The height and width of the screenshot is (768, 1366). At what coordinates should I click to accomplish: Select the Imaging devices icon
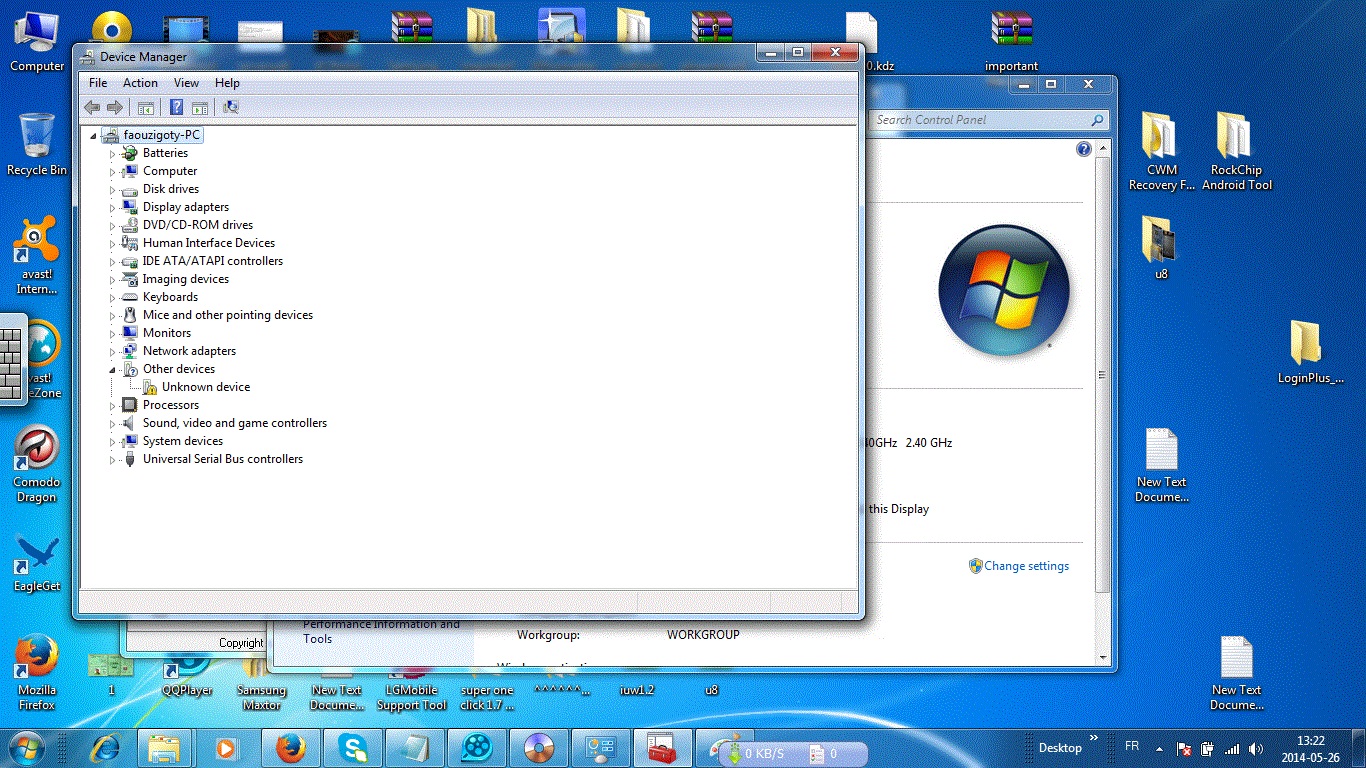[x=129, y=279]
